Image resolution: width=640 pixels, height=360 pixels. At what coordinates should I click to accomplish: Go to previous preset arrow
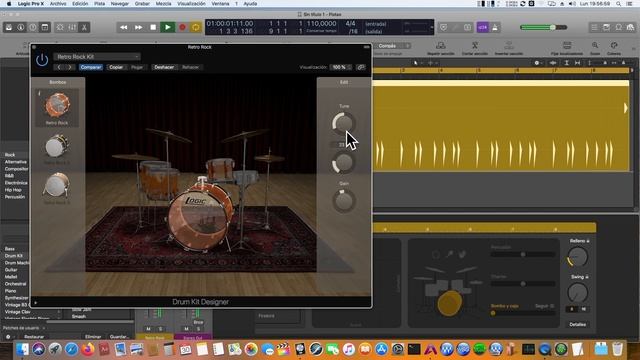tap(59, 67)
